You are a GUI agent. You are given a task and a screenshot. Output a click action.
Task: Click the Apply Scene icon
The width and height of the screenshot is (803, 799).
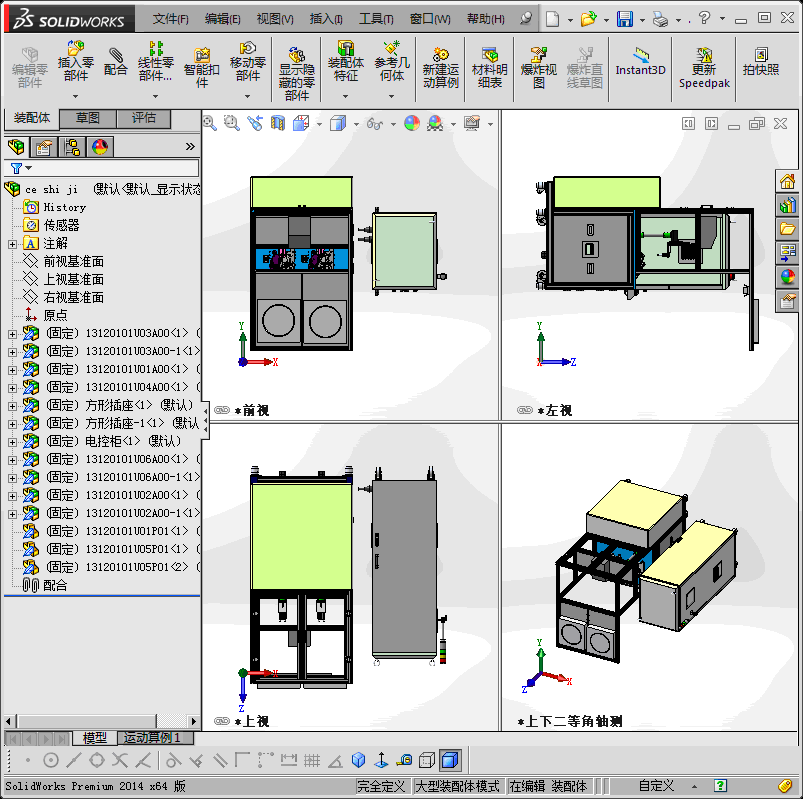click(x=435, y=123)
